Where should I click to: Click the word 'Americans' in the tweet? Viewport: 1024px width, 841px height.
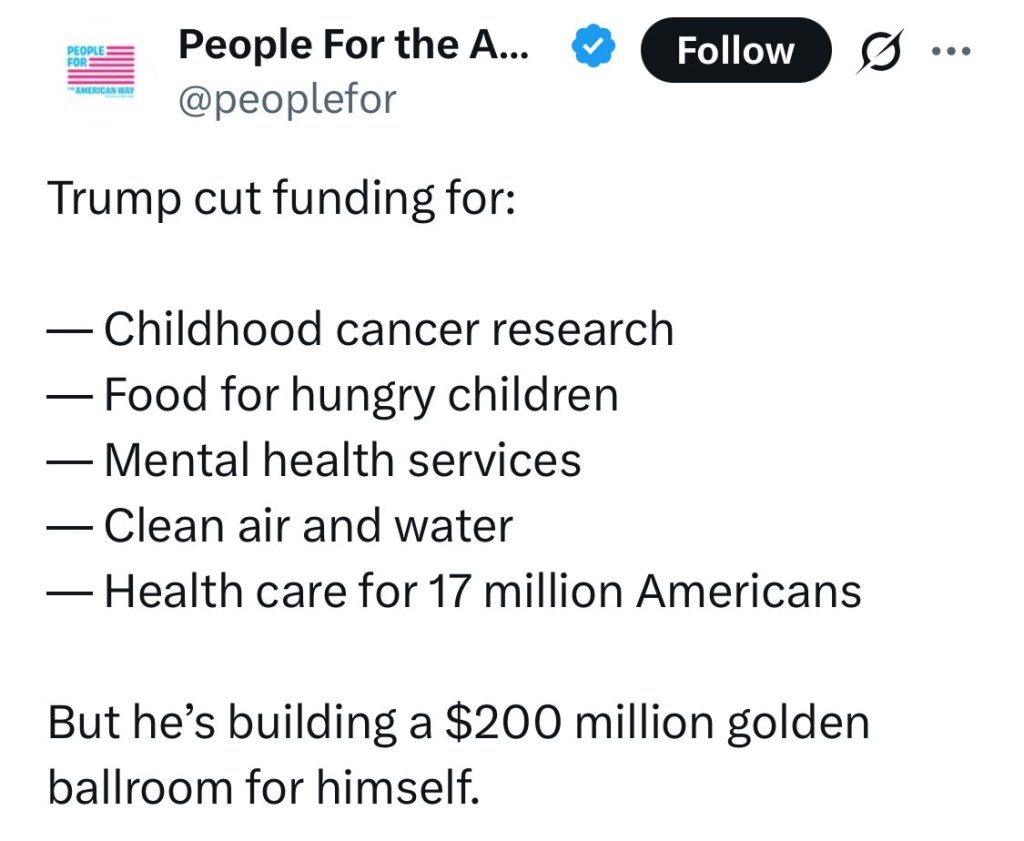pos(749,592)
